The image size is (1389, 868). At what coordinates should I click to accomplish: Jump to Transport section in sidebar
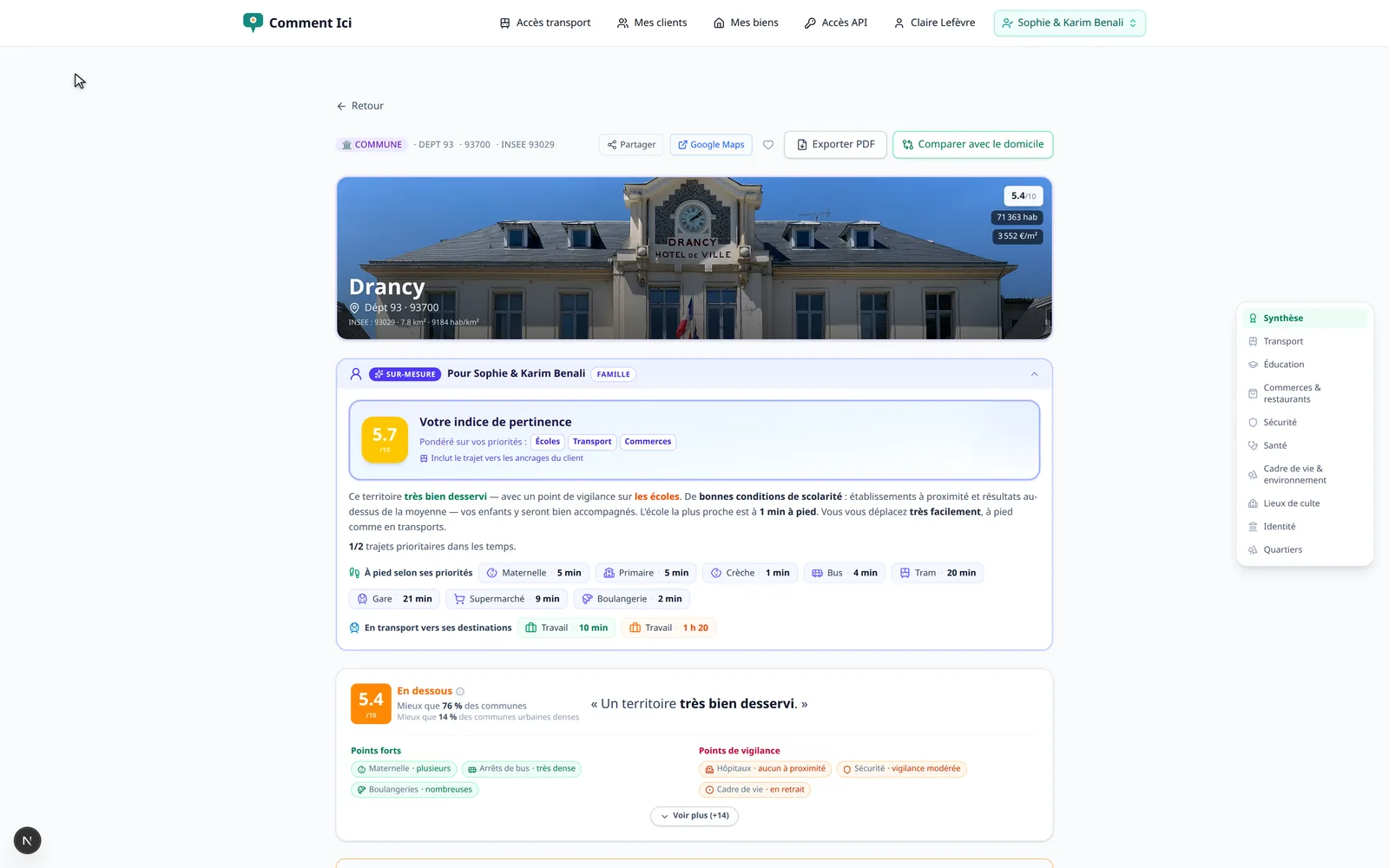(1305, 342)
